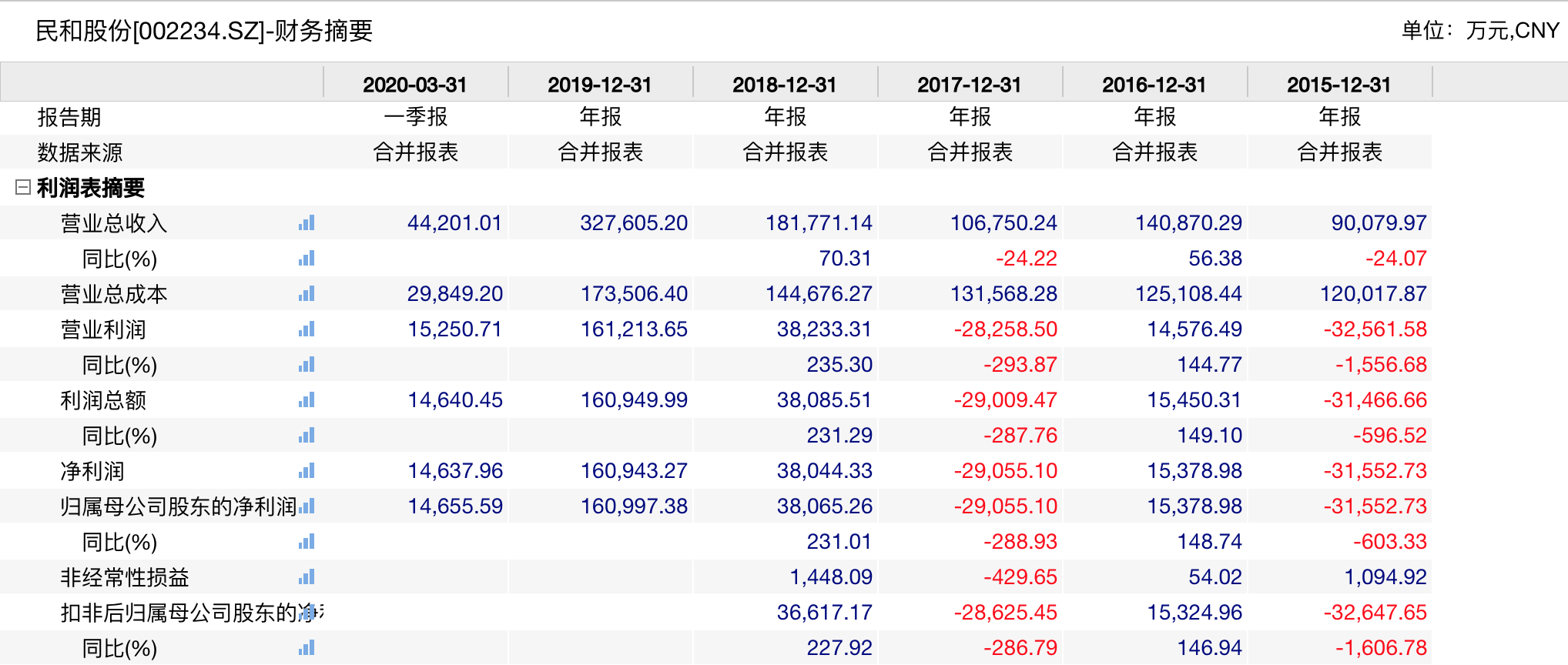
Task: Click the 营业总成本 row label
Action: 114,294
